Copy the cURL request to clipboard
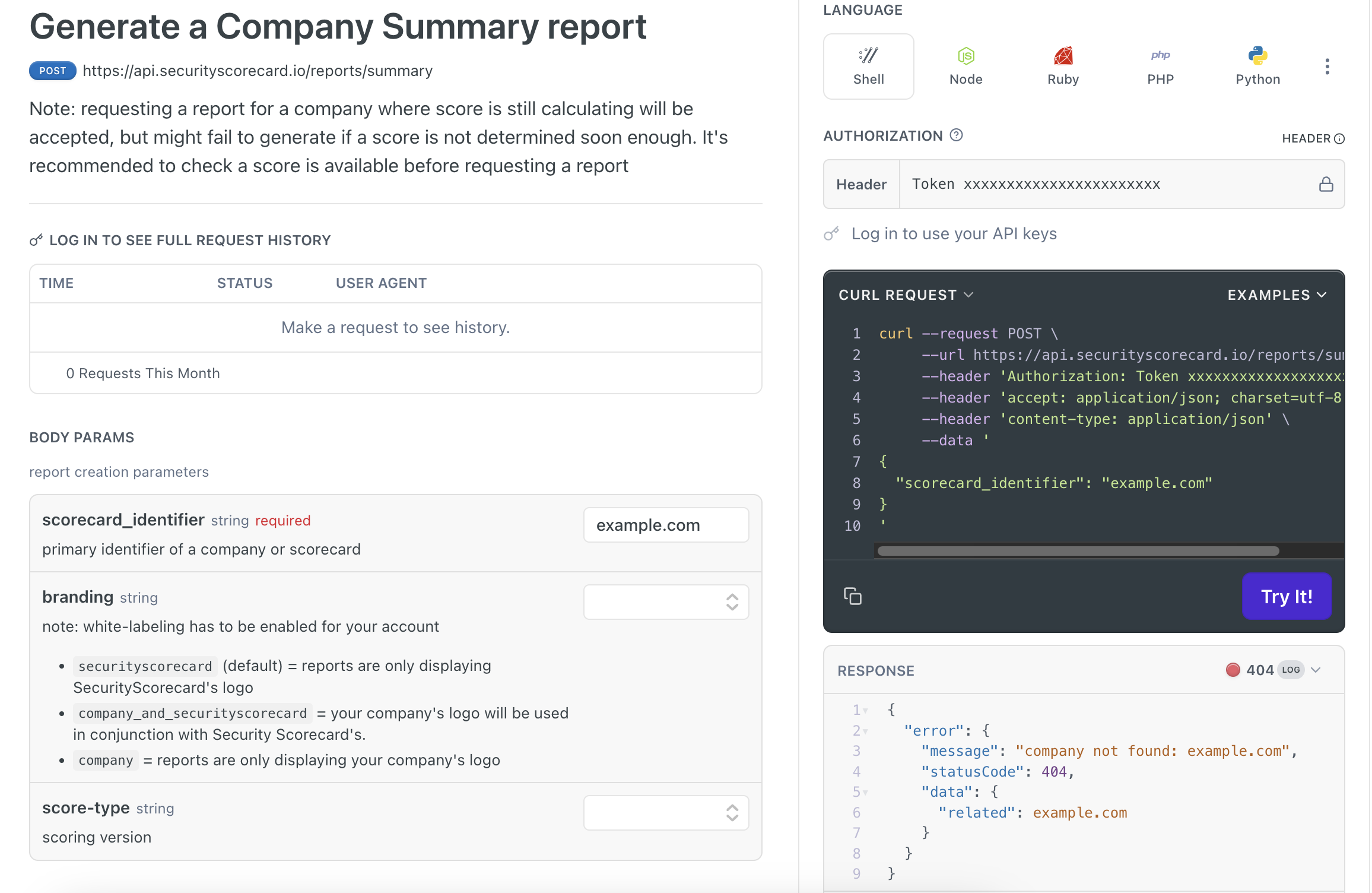Screen dimensions: 1372x893 853,596
